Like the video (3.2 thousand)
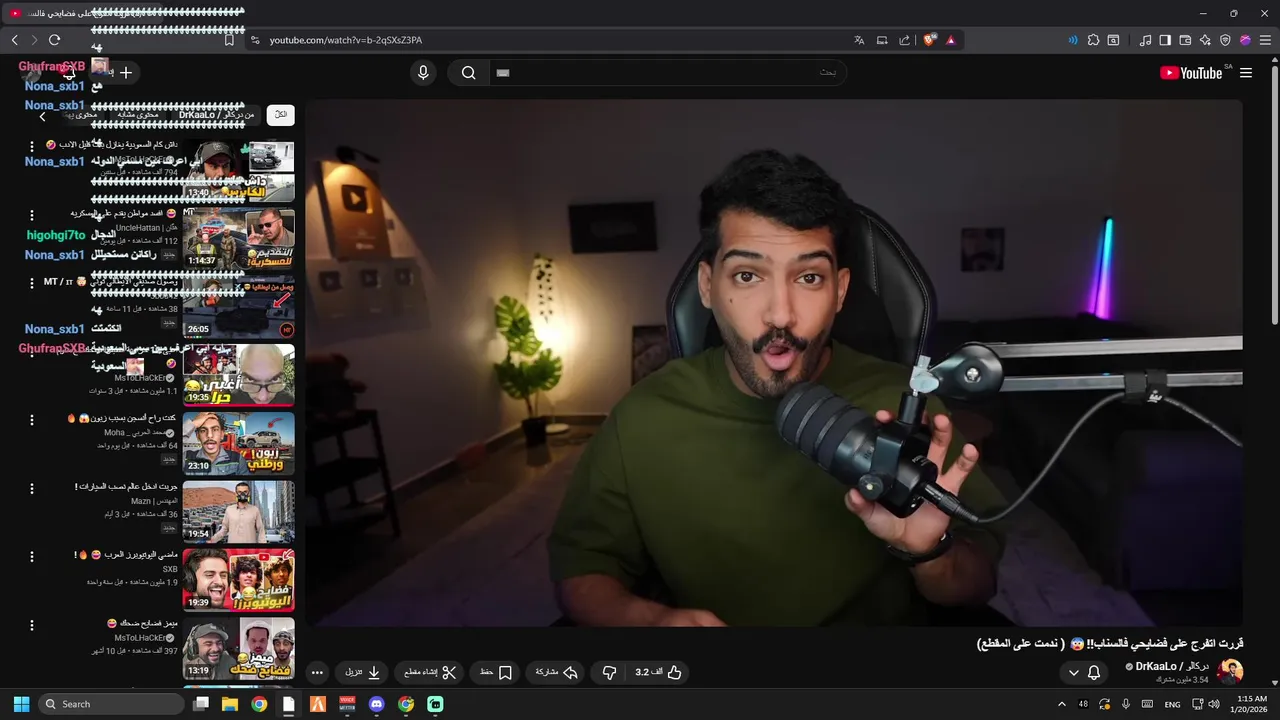Image resolution: width=1280 pixels, height=720 pixels. click(x=660, y=673)
